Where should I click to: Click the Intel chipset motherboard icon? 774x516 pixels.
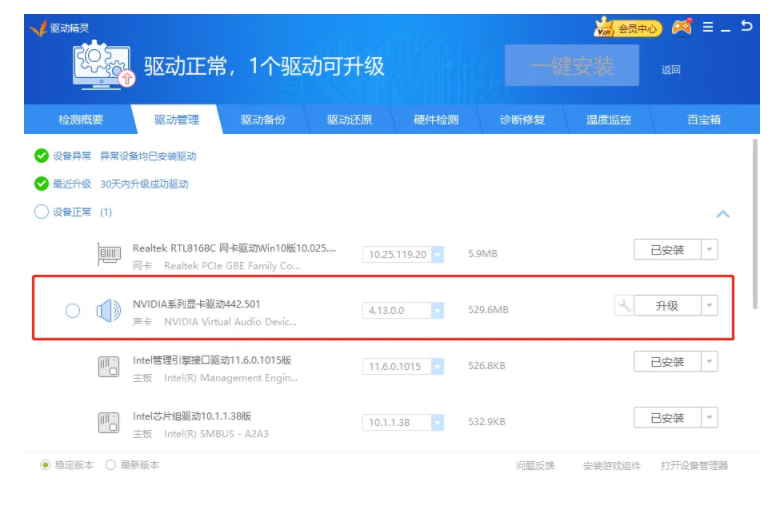pyautogui.click(x=109, y=423)
